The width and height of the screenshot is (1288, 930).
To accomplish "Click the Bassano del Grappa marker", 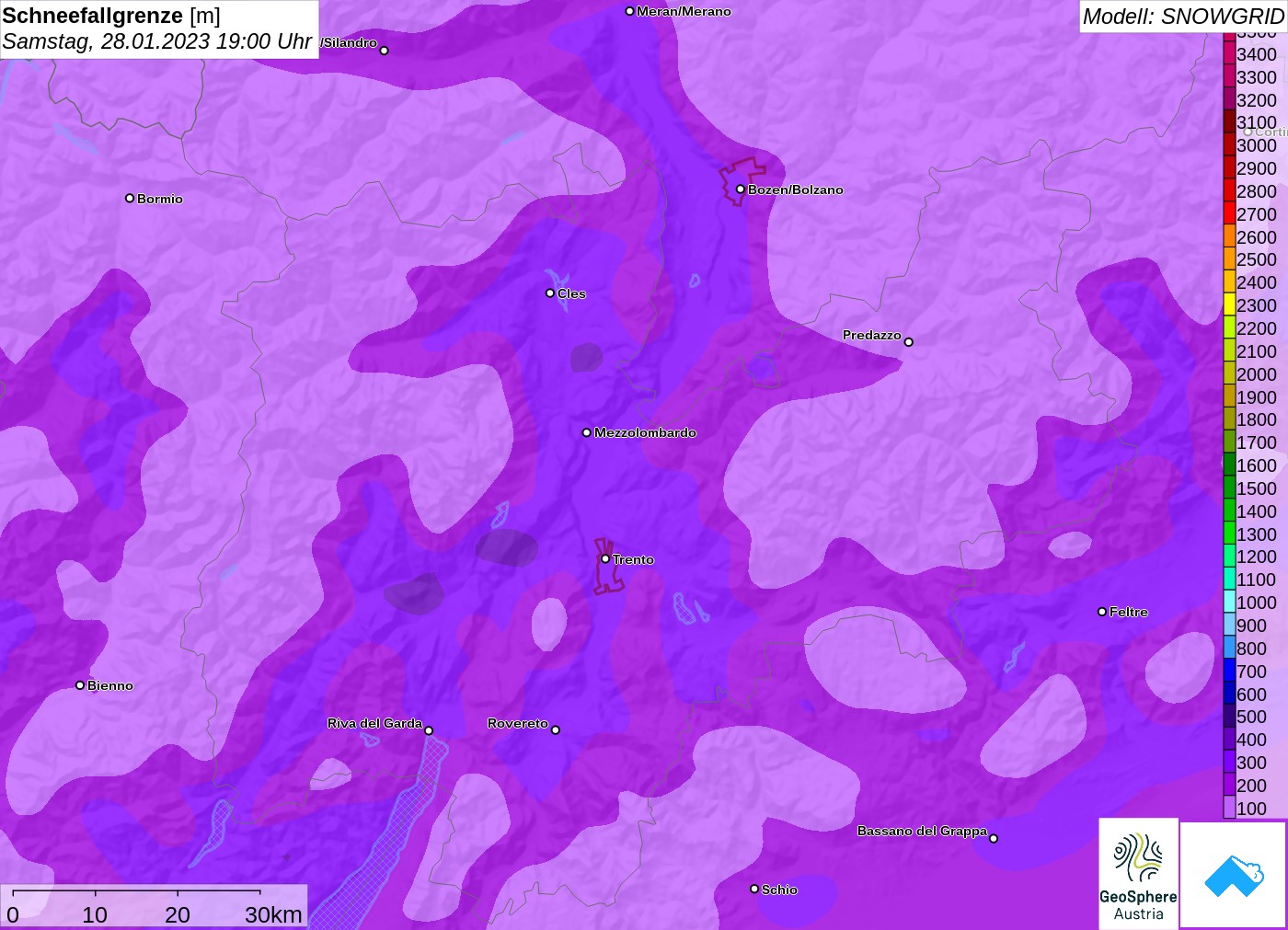I will (x=994, y=838).
